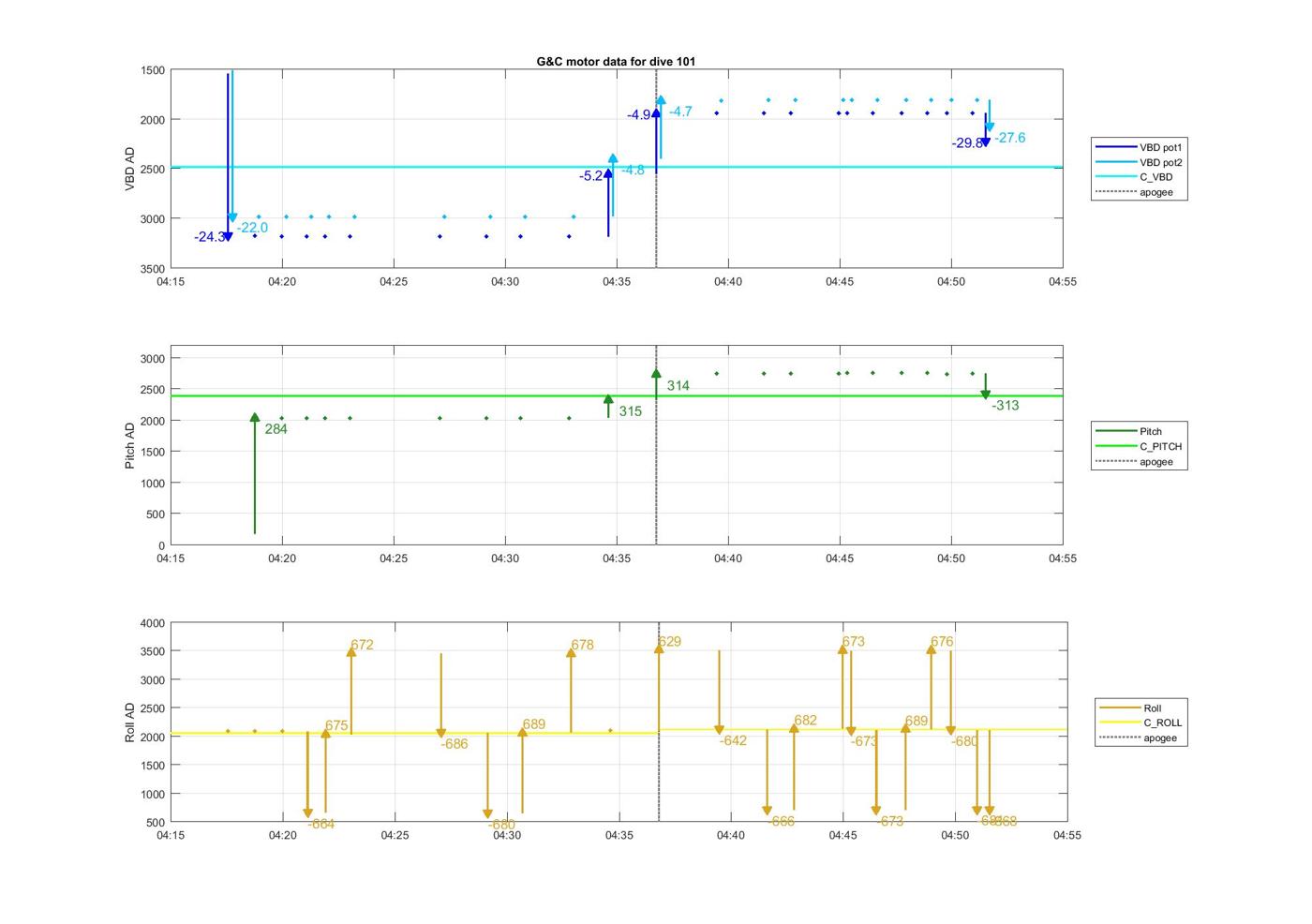Click the '675' roll data label

click(x=336, y=726)
